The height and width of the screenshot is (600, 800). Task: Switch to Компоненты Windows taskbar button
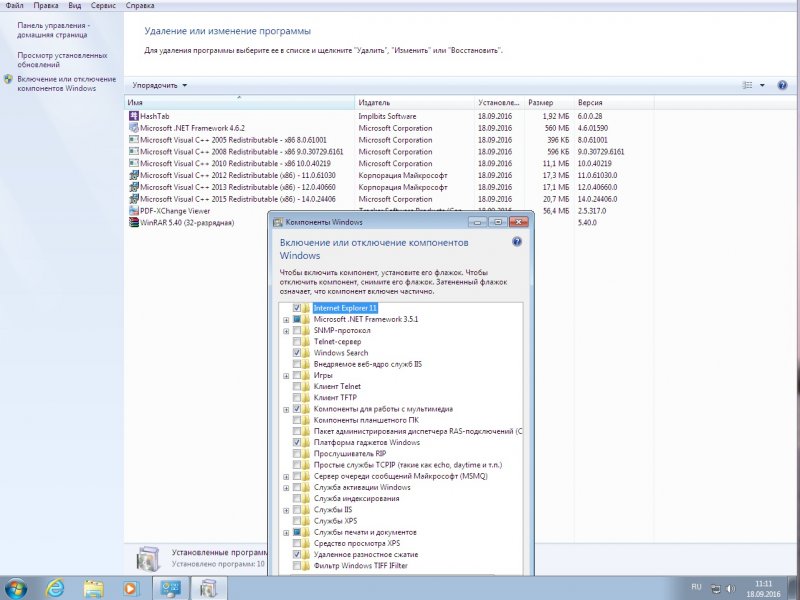click(209, 589)
